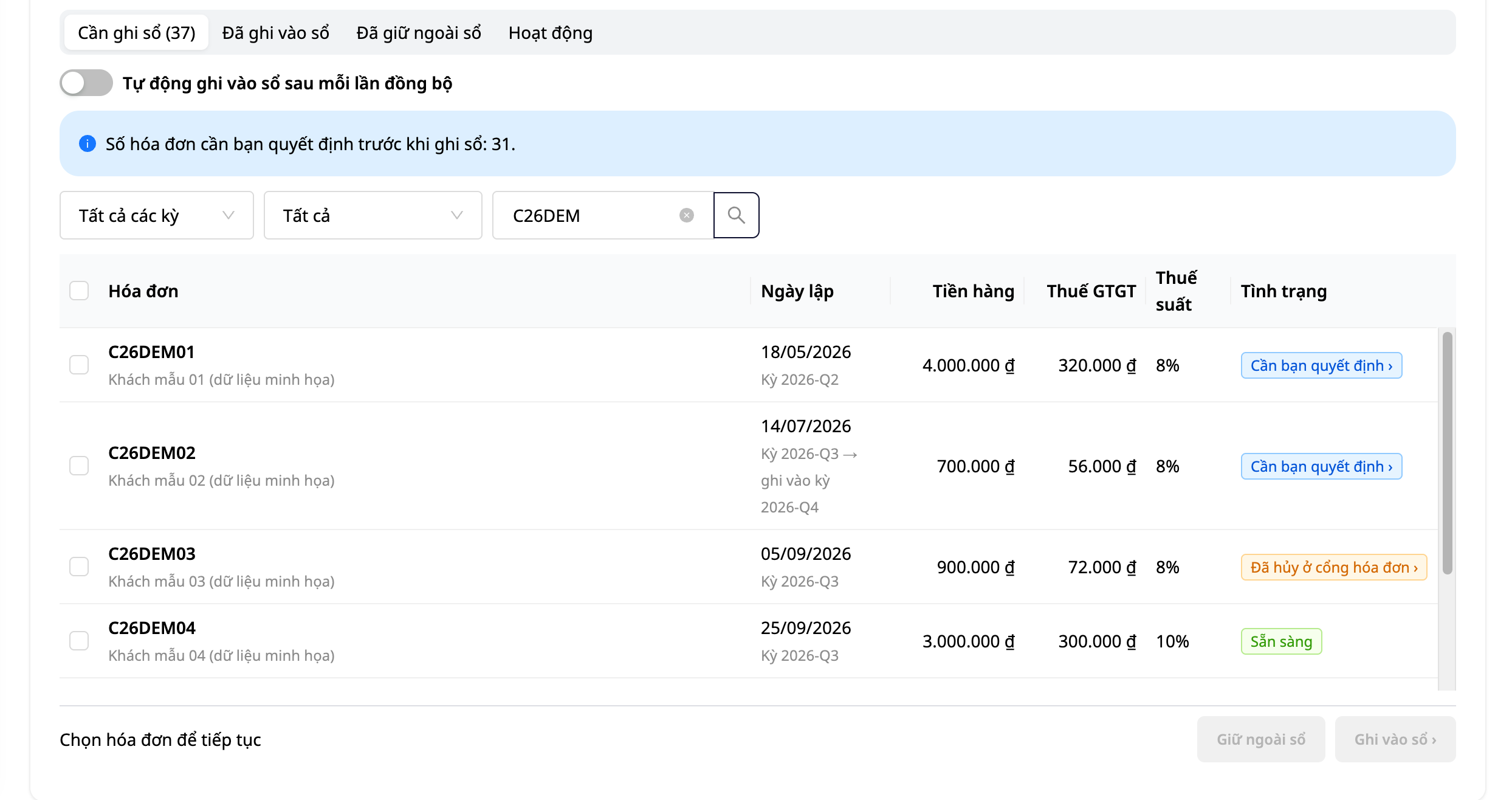The height and width of the screenshot is (800, 1512).
Task: Open the 'Tất cả các kỳ' period dropdown
Action: pos(157,215)
